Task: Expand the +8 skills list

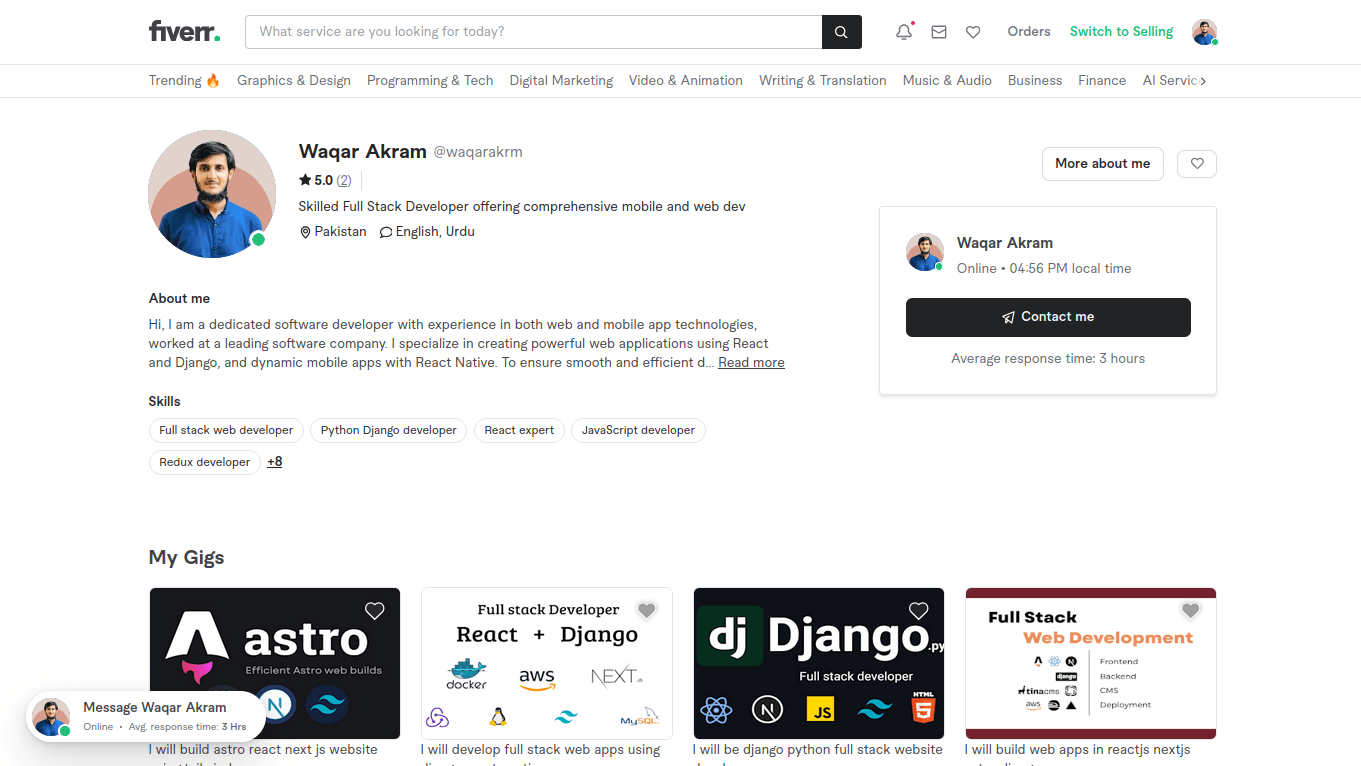Action: pyautogui.click(x=274, y=461)
